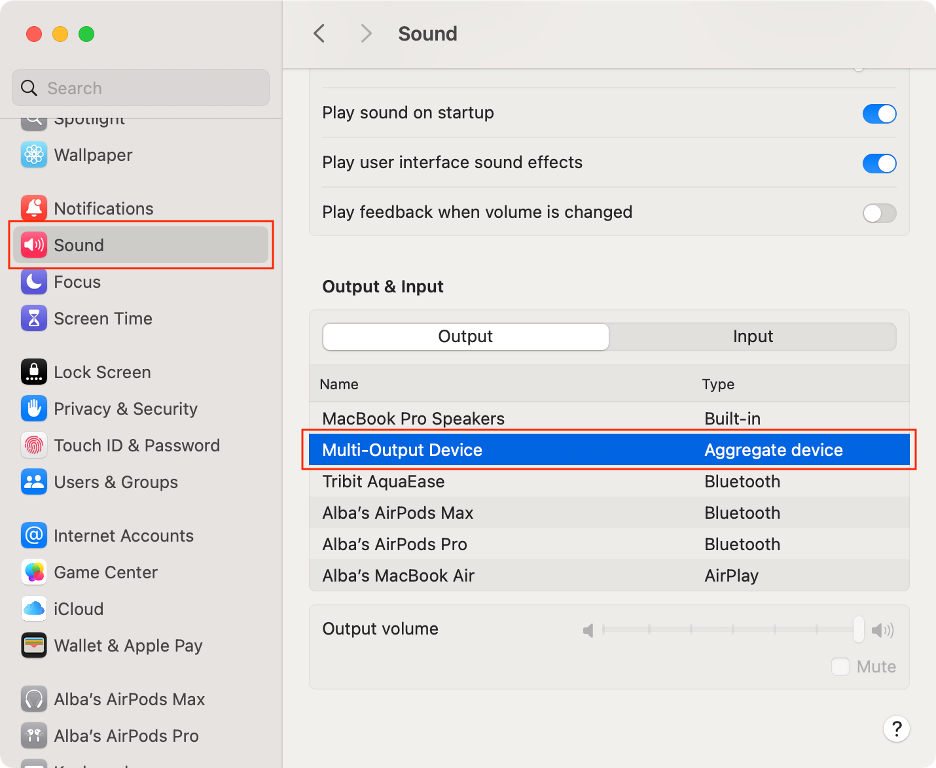Select Alba's MacBook Air AirPlay output
Viewport: 936px width, 768px height.
[609, 575]
